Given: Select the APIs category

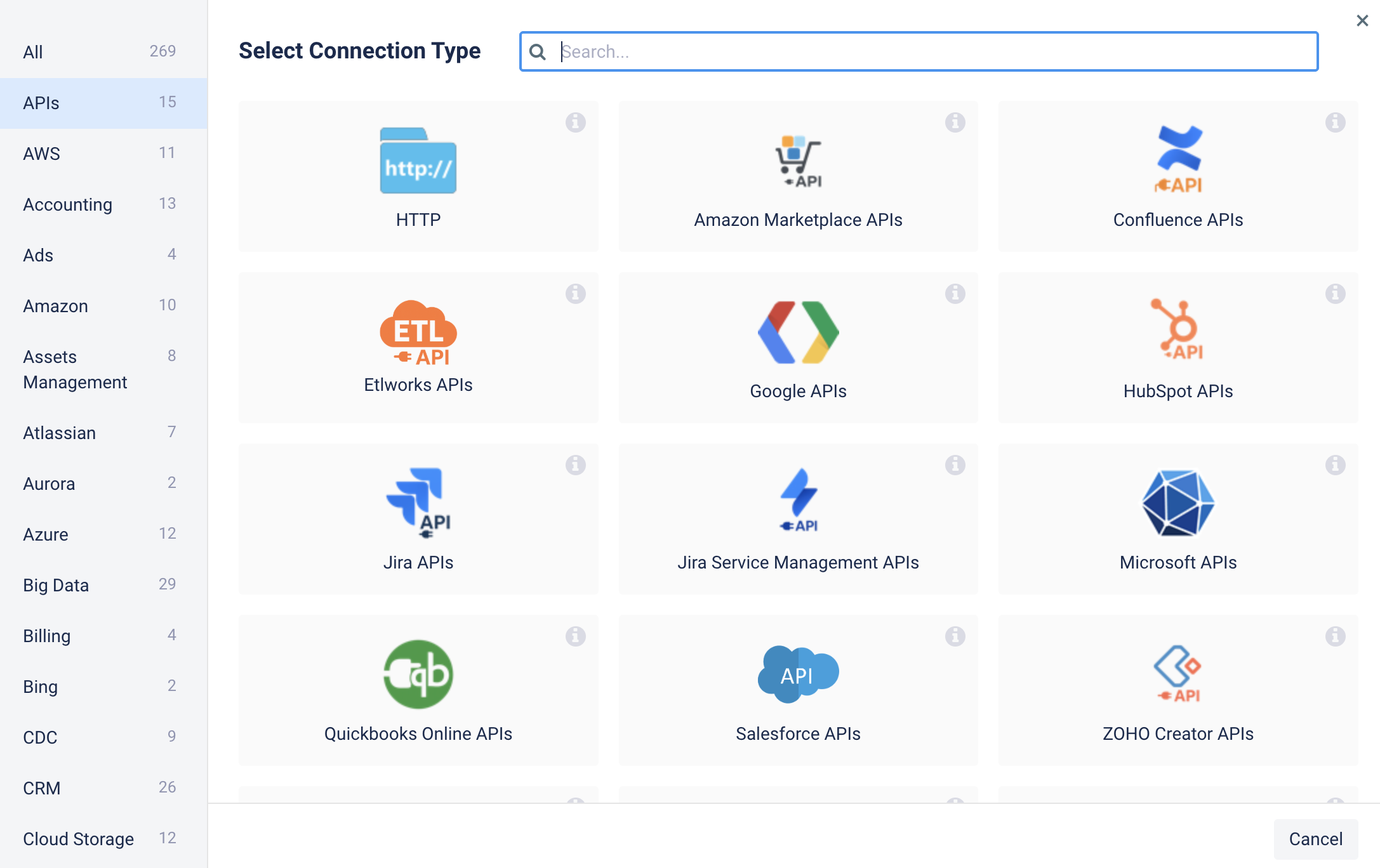Looking at the screenshot, I should (x=103, y=103).
